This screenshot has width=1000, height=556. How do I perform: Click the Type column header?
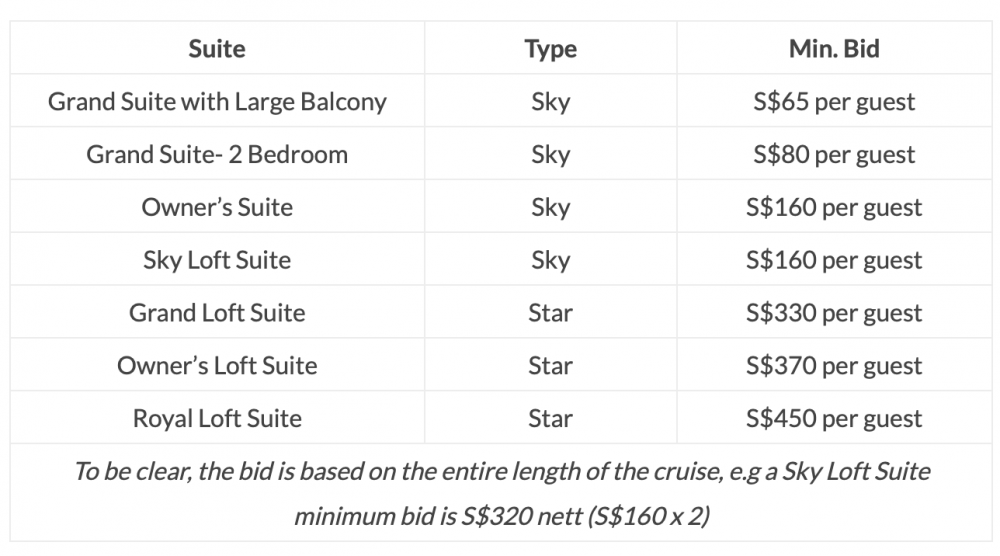pos(550,49)
